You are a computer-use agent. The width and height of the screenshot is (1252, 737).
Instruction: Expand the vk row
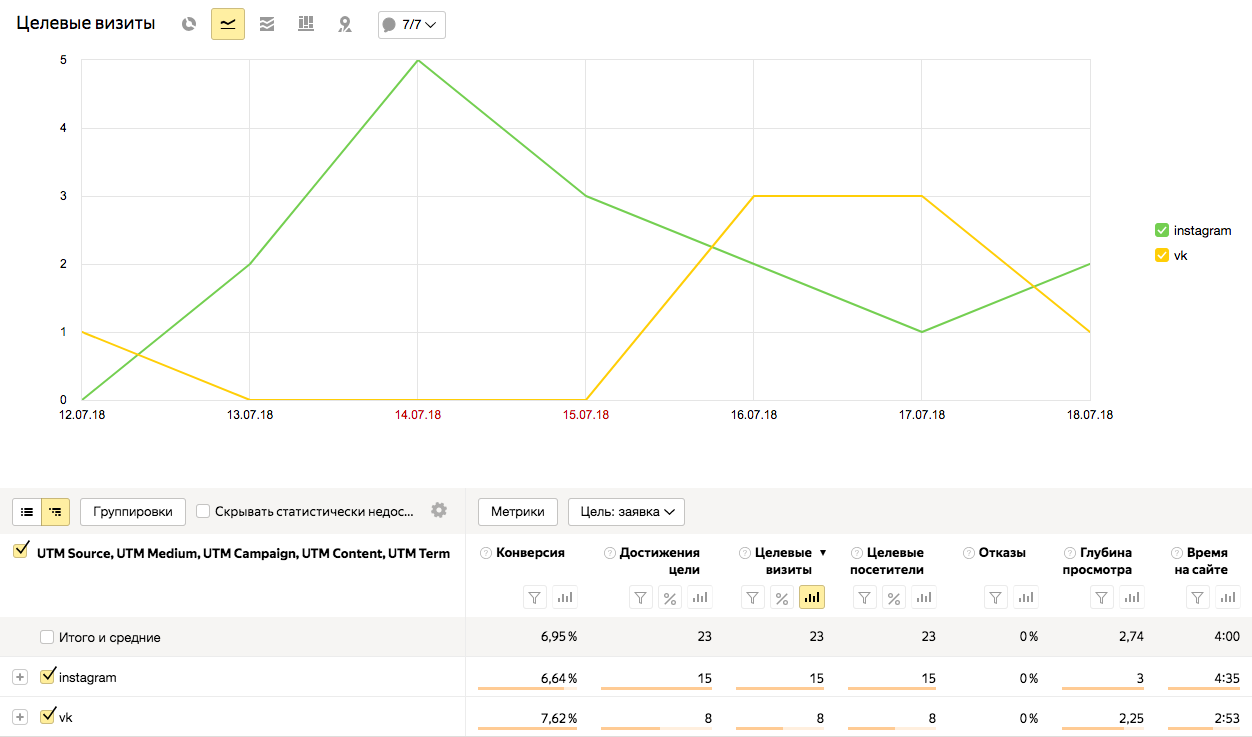[19, 717]
